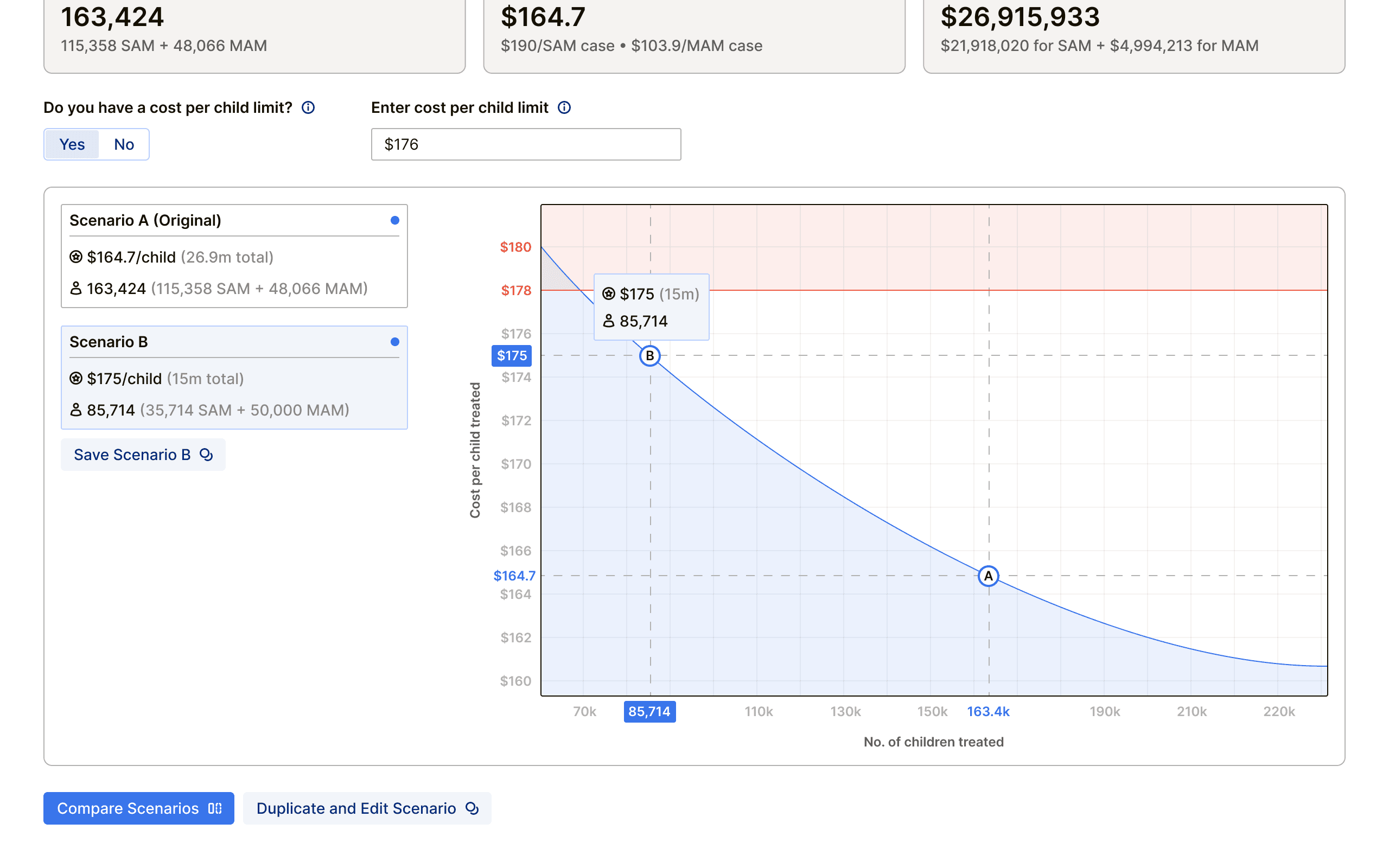Open Compare Scenarios

click(x=139, y=808)
